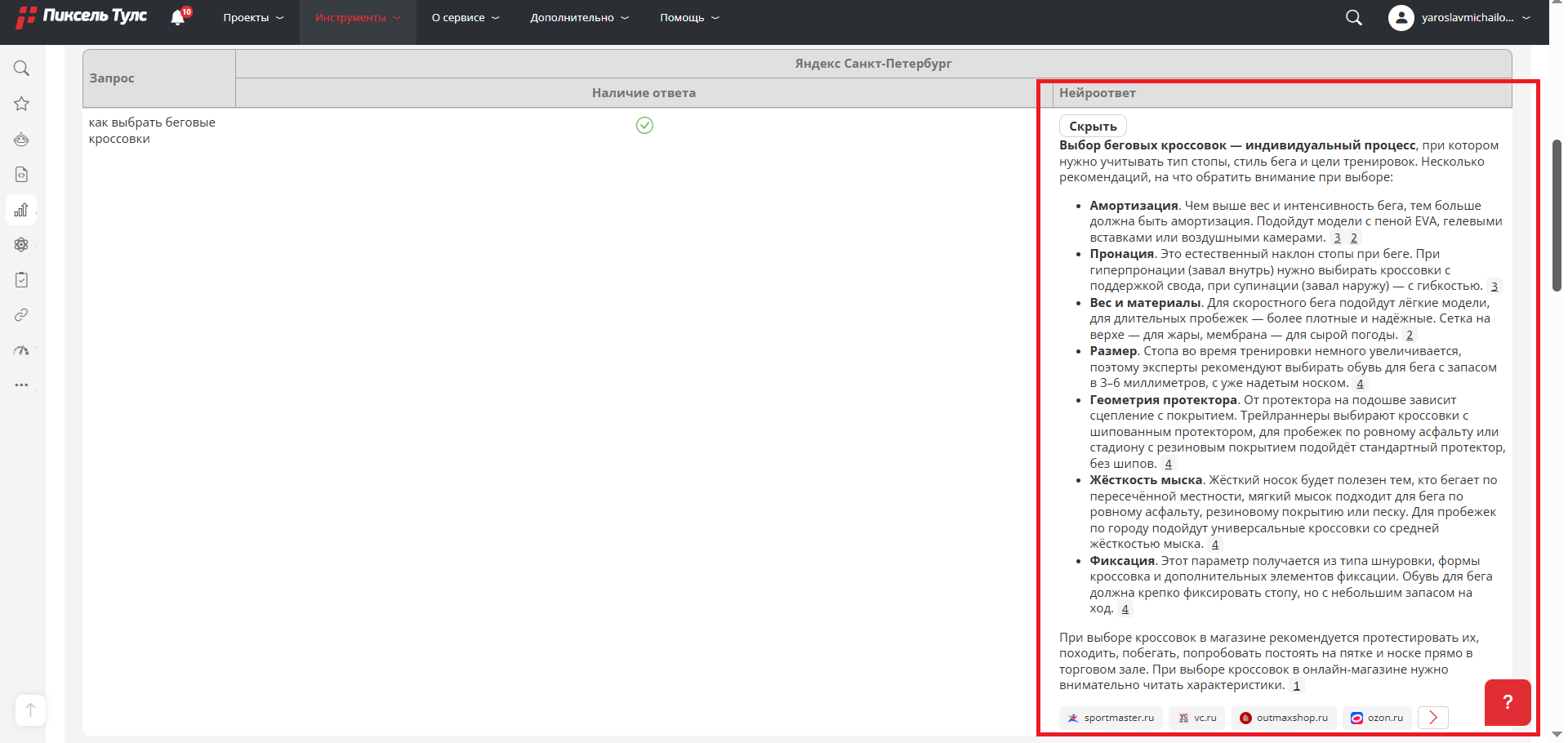Screen dimensions: 1568x743
Task: Click the chain link icon in sidebar
Action: [x=22, y=315]
